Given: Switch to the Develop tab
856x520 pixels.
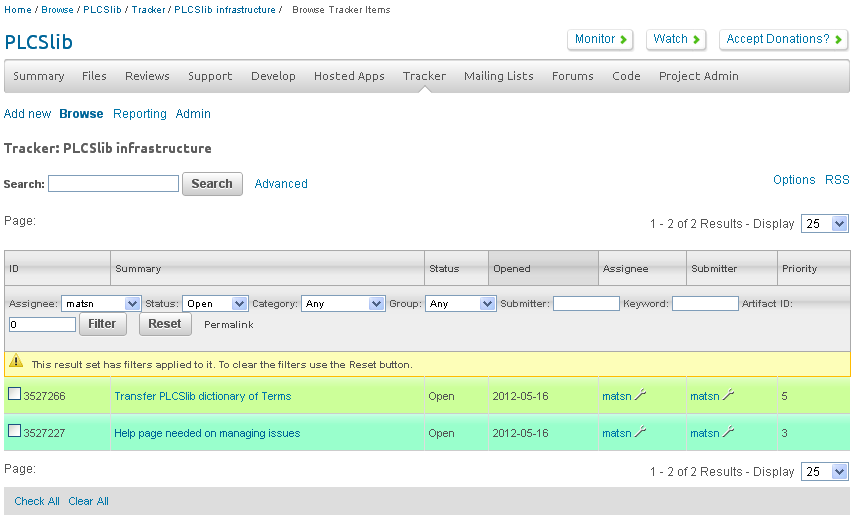Looking at the screenshot, I should pyautogui.click(x=273, y=76).
